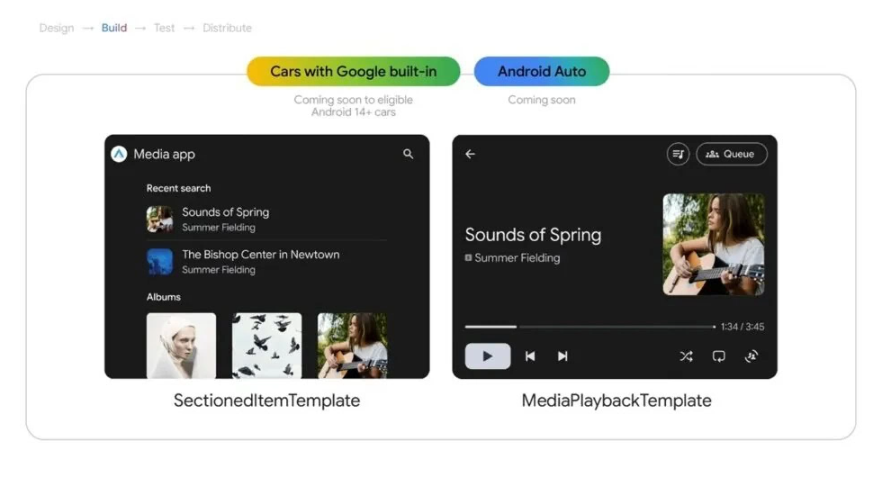Open the guitar girl album thumbnail
Viewport: 874px width, 487px height.
coord(352,345)
